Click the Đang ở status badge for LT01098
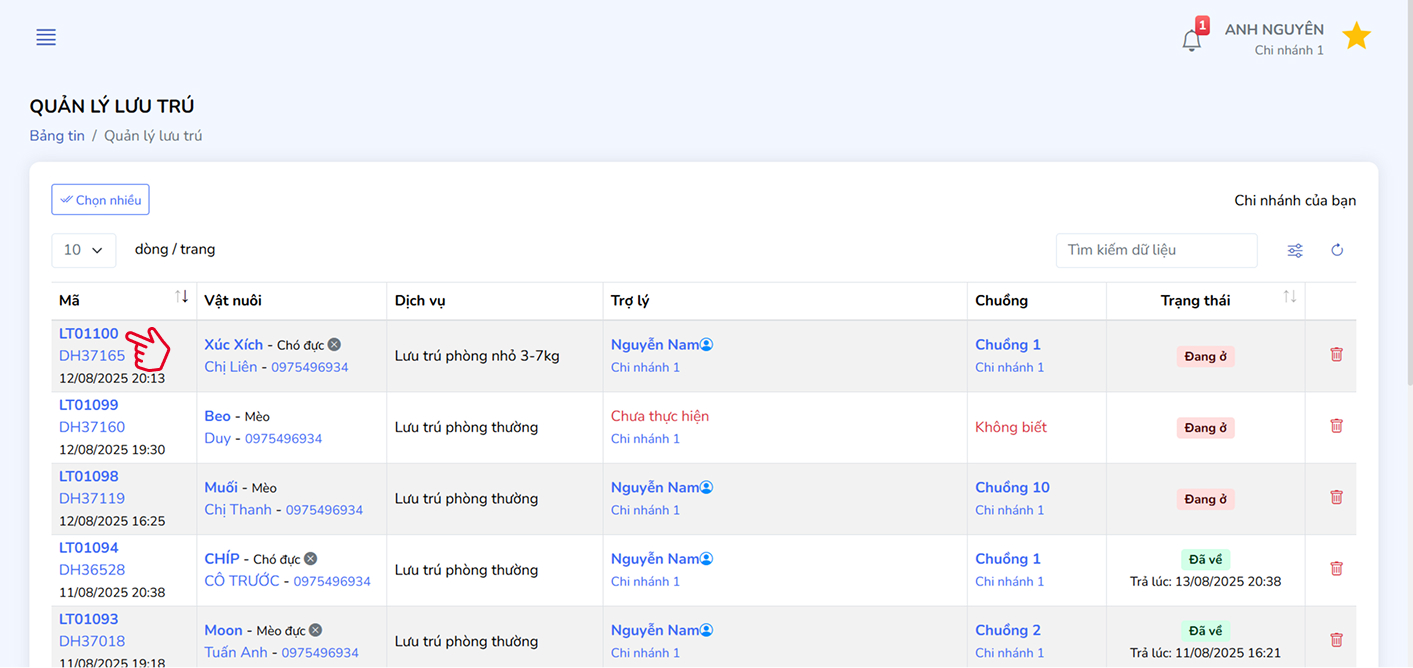 pos(1205,499)
